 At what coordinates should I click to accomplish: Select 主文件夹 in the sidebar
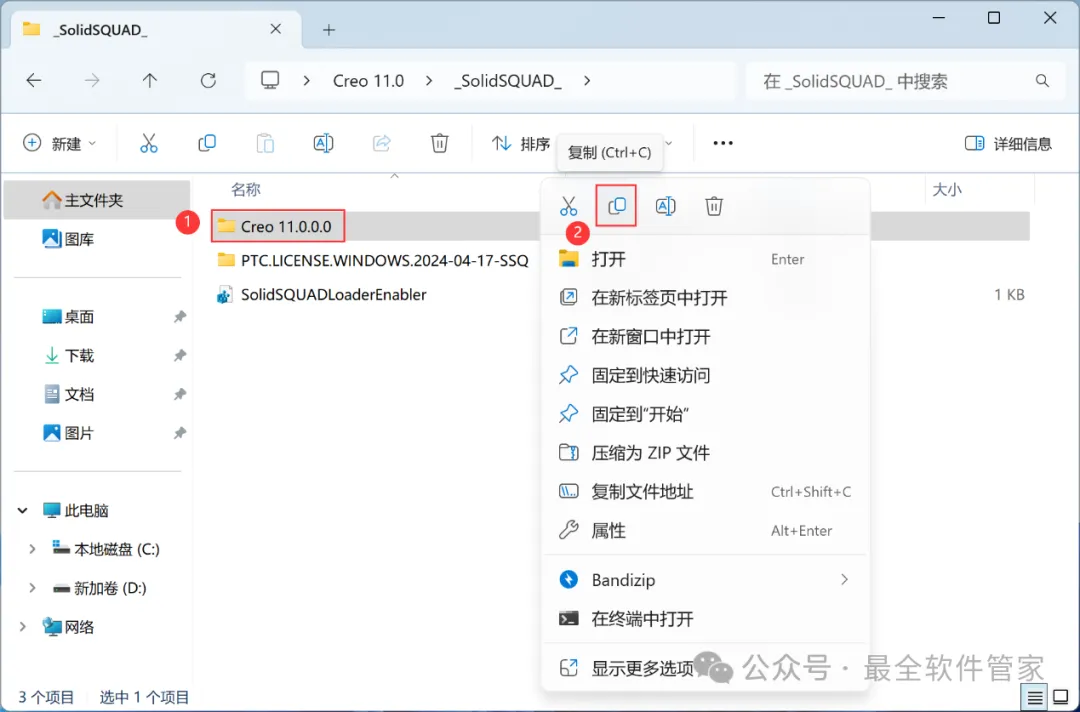(x=97, y=200)
